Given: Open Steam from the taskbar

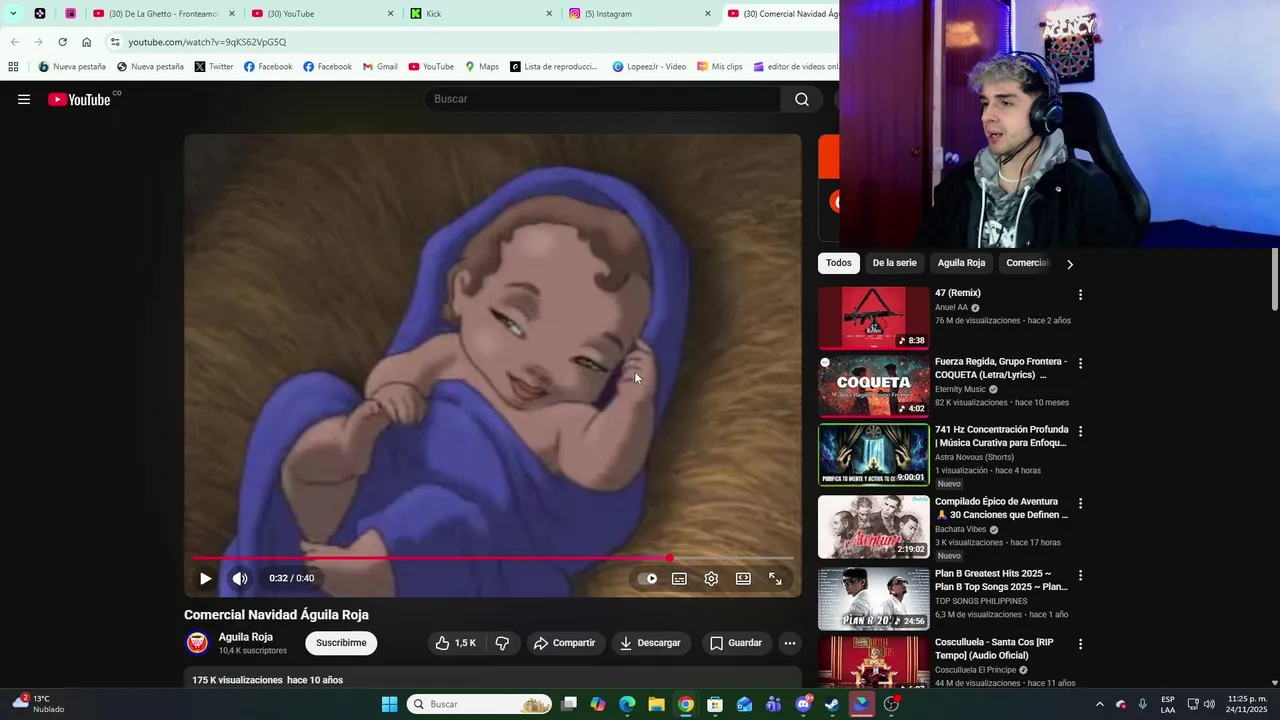Looking at the screenshot, I should click(832, 704).
